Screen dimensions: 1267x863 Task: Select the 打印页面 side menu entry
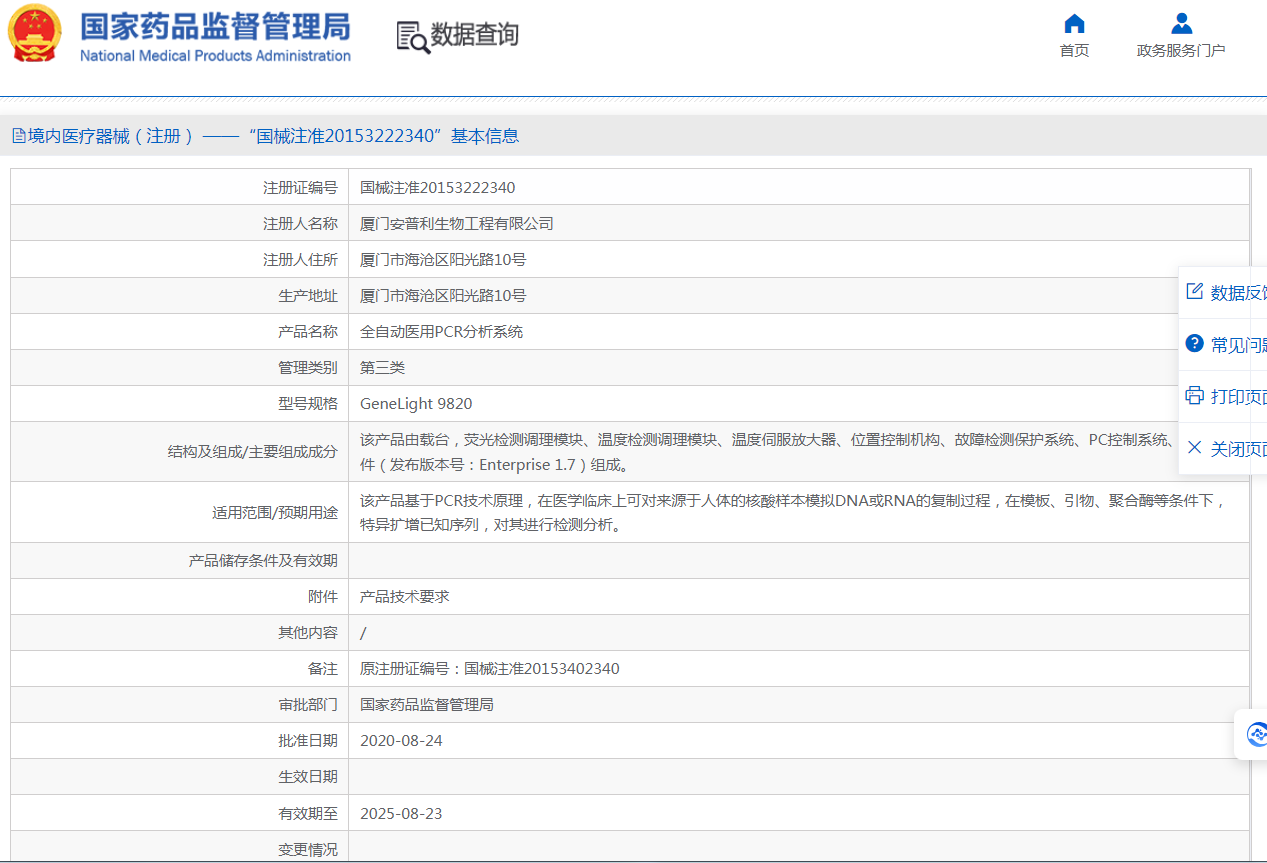tap(1223, 397)
